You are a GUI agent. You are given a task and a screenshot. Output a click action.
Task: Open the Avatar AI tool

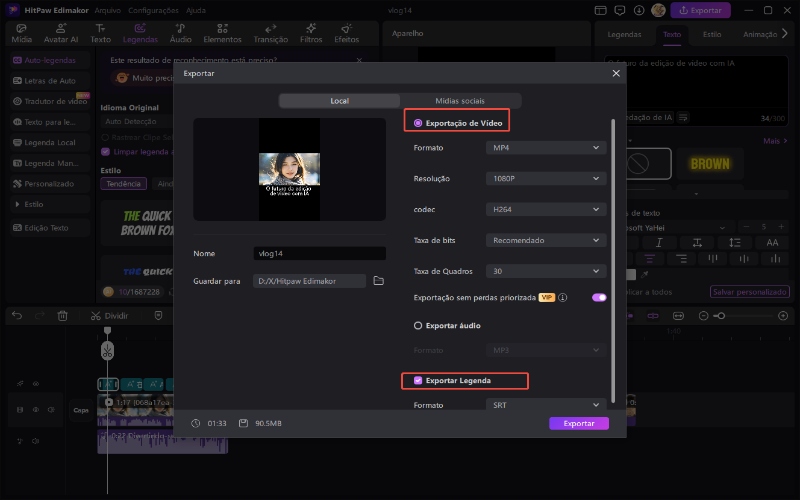coord(59,34)
